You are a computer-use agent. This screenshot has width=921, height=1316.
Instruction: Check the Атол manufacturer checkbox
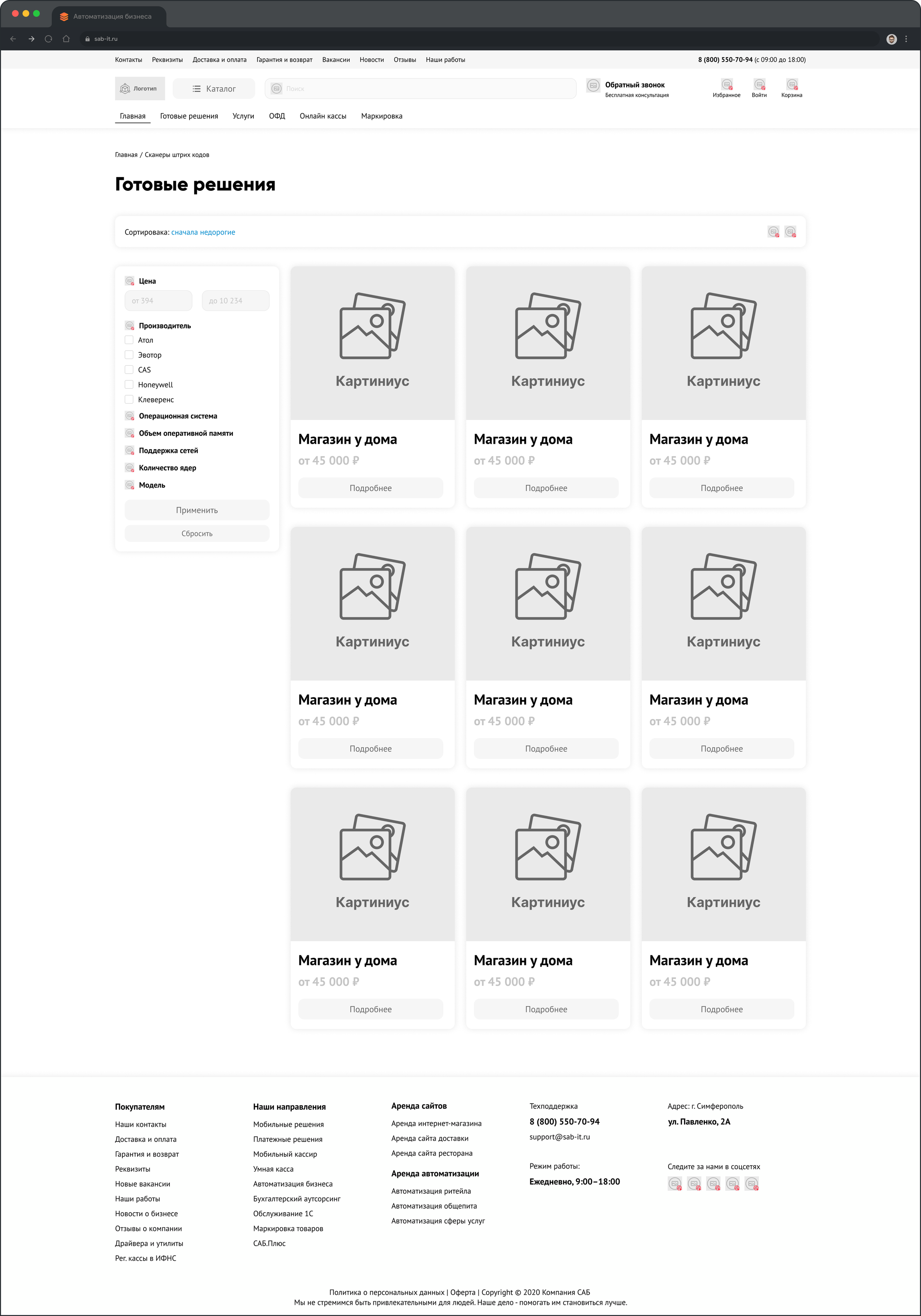tap(130, 340)
